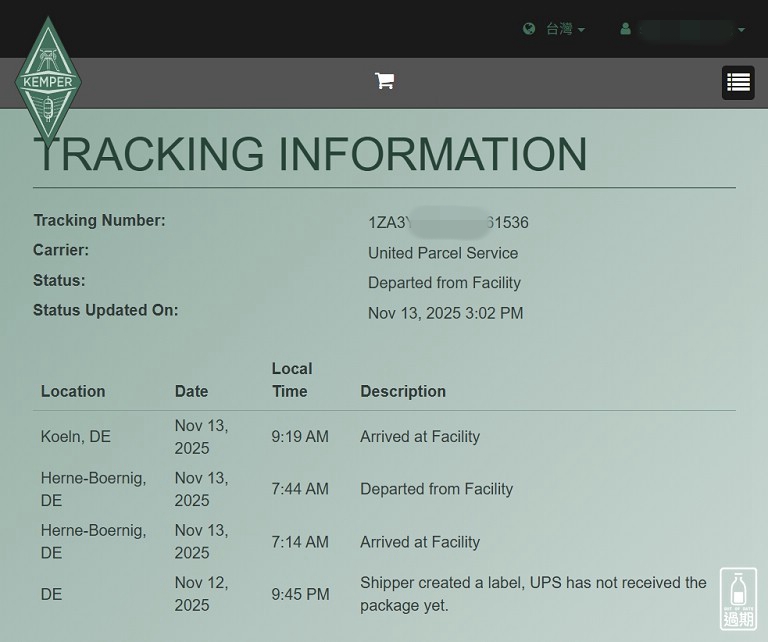Open the 台灣 region dropdown

[565, 30]
